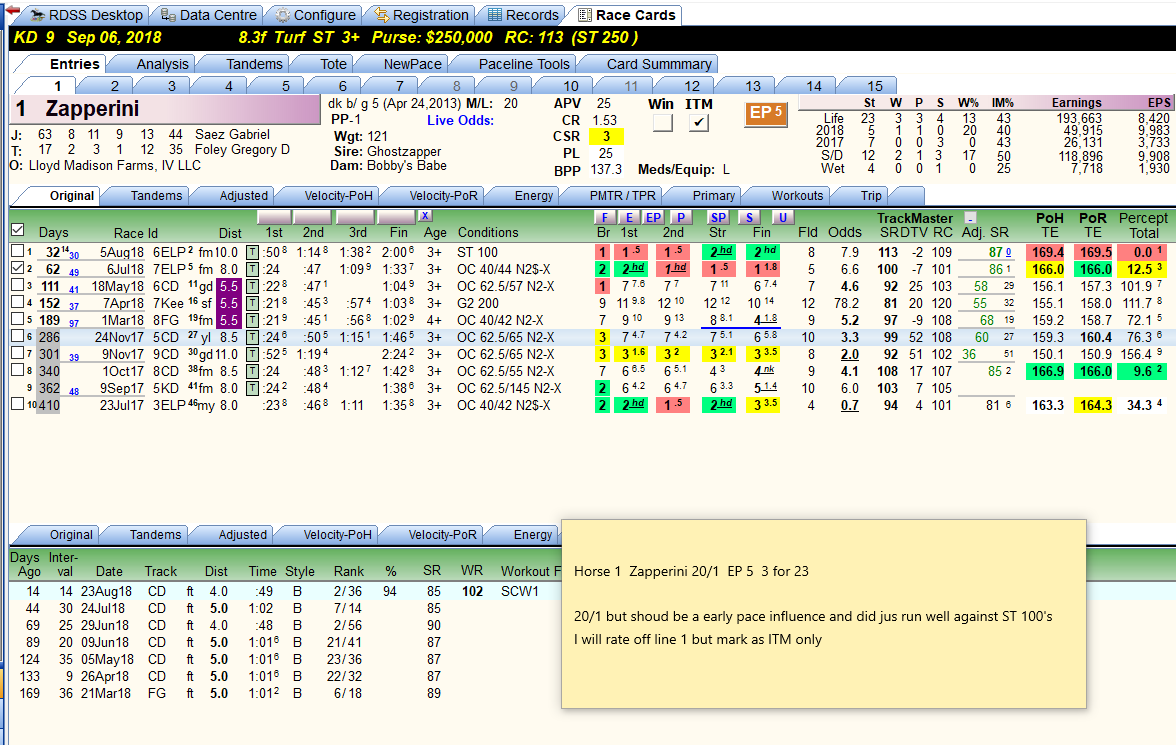Click the Live Odds label
The image size is (1176, 745).
pyautogui.click(x=460, y=120)
